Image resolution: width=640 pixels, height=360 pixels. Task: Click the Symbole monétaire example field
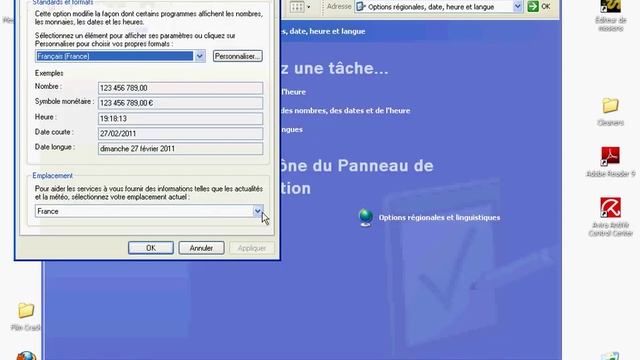click(x=180, y=103)
